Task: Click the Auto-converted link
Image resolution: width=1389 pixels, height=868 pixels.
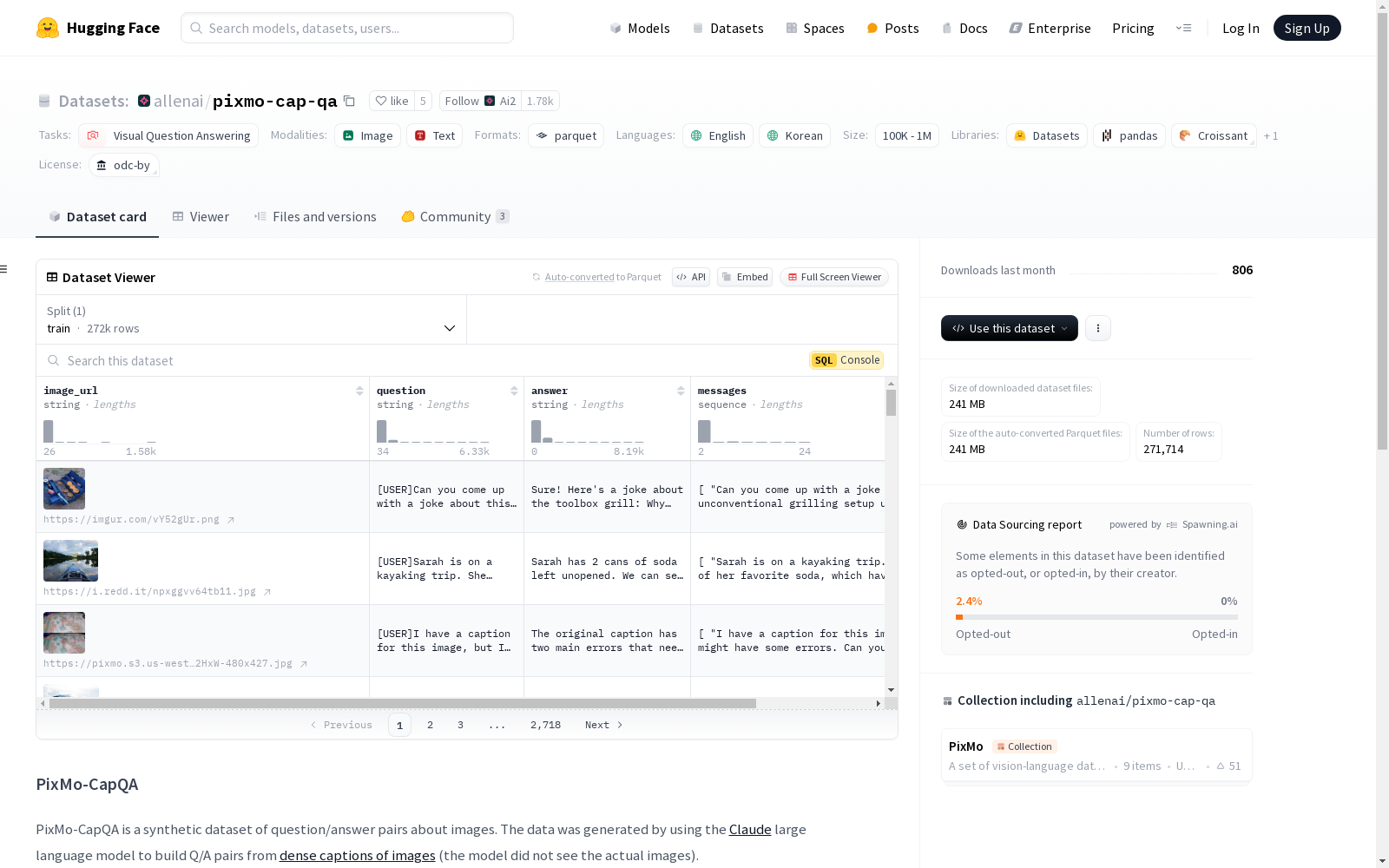Action: point(580,277)
